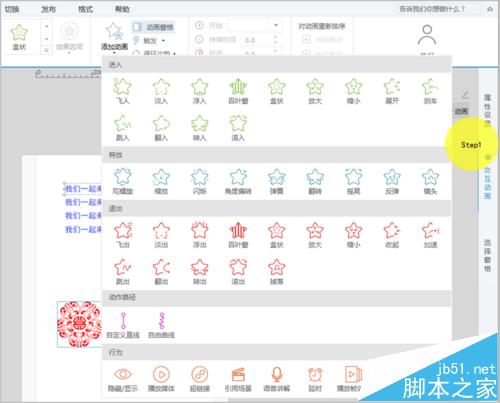500x403 pixels.
Task: Increase the 持续时间 value with spinner
Action: (275, 37)
